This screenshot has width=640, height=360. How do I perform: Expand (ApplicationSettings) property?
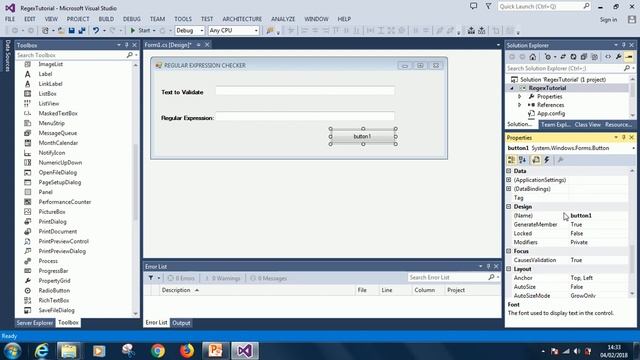click(509, 180)
